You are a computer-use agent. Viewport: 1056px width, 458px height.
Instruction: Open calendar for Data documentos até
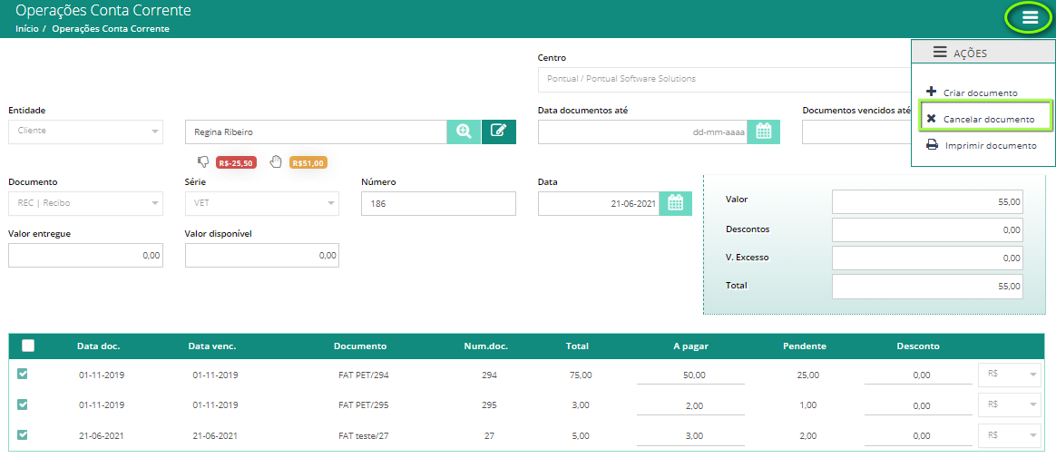[x=763, y=131]
